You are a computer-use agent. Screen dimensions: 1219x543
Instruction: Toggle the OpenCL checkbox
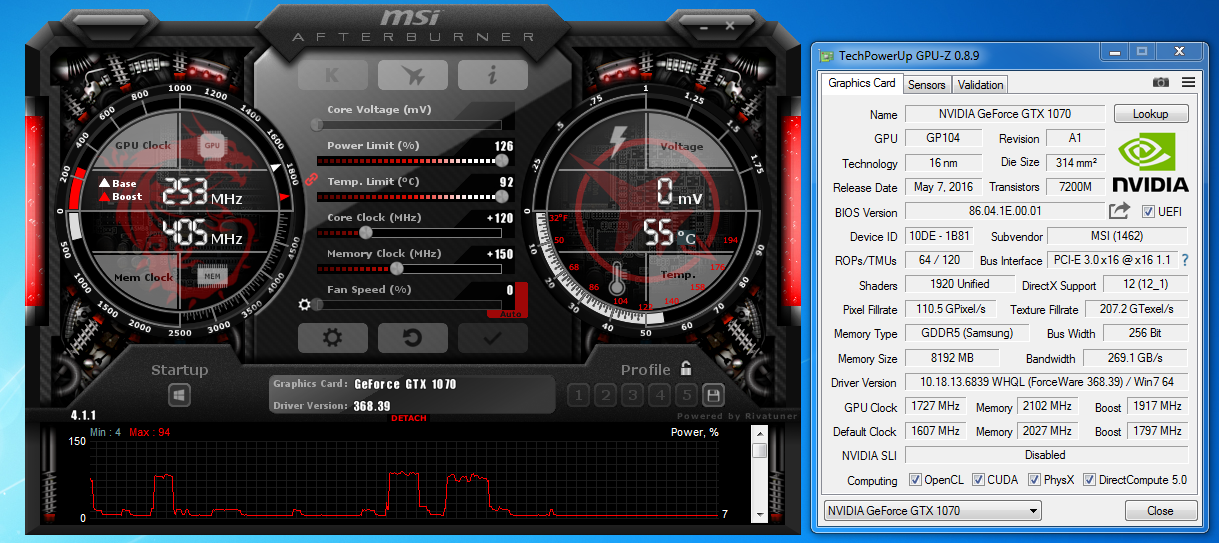(915, 480)
